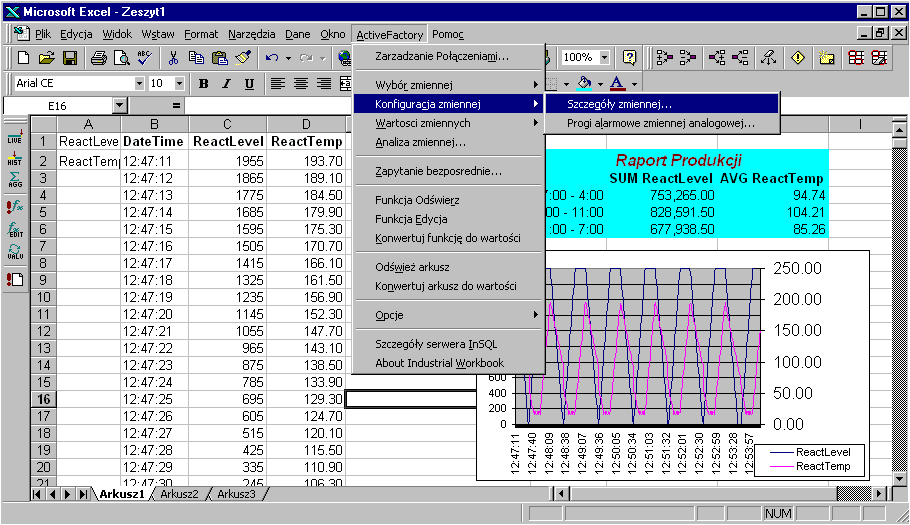Undo the last action

[x=271, y=57]
